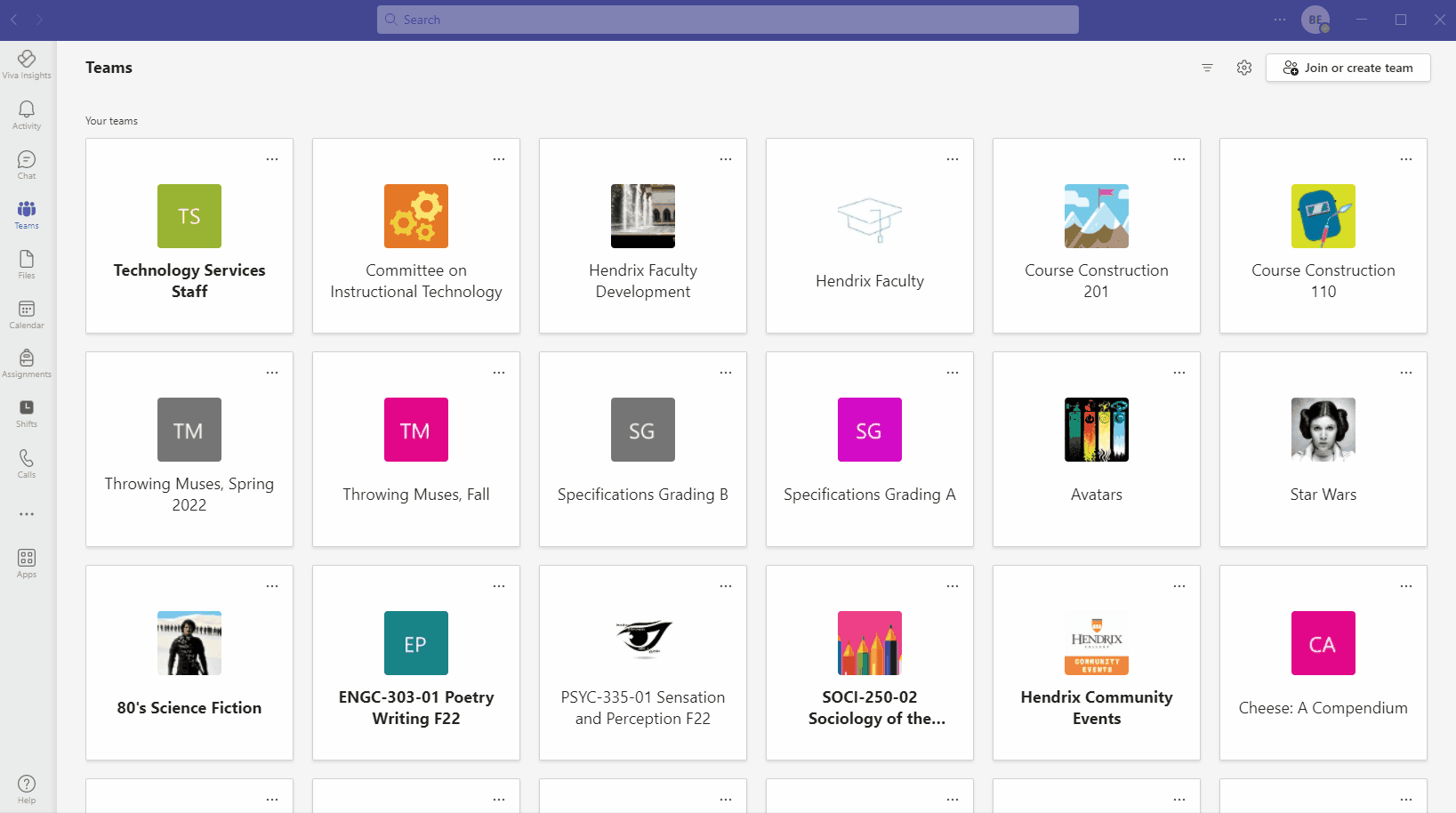
Task: Open more options for Course Construction 201
Action: click(1179, 159)
